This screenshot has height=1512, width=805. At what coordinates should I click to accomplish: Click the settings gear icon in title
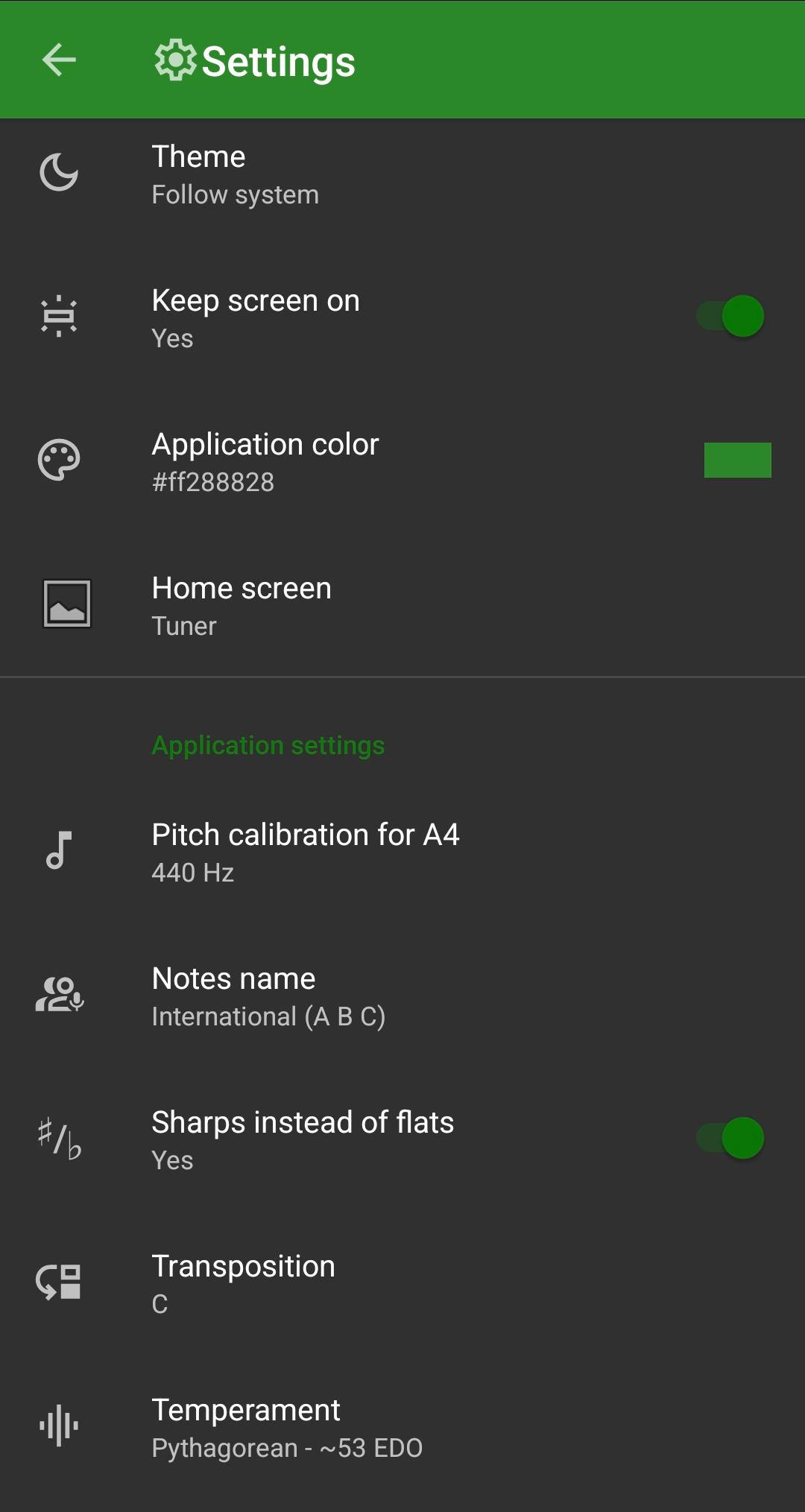click(x=175, y=60)
